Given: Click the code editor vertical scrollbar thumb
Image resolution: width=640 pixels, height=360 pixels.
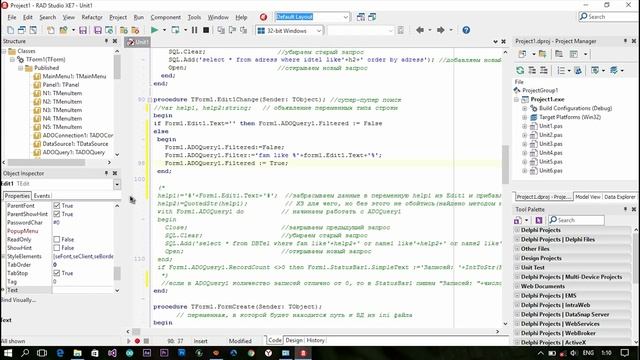Looking at the screenshot, I should tap(505, 164).
